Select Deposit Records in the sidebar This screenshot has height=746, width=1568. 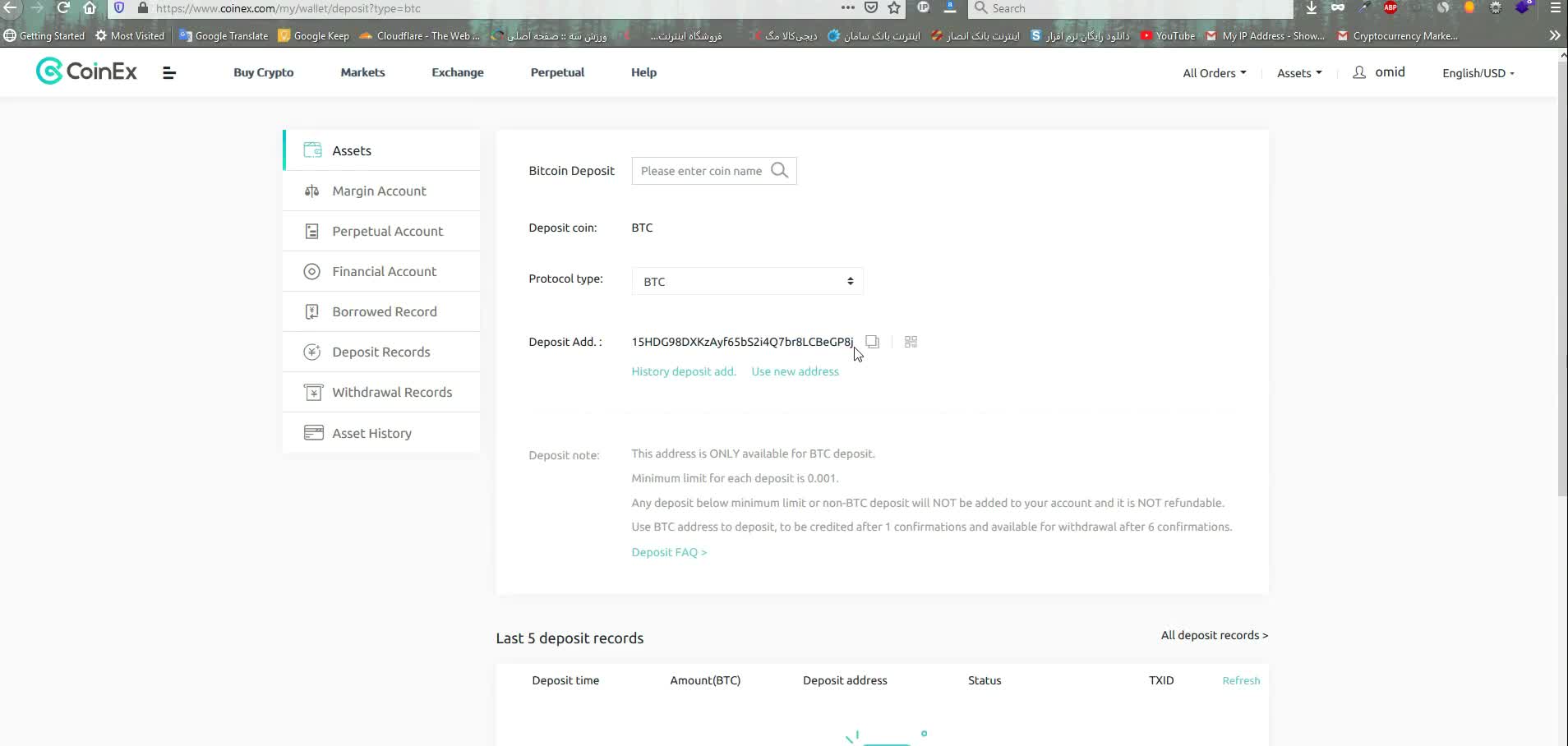tap(380, 352)
